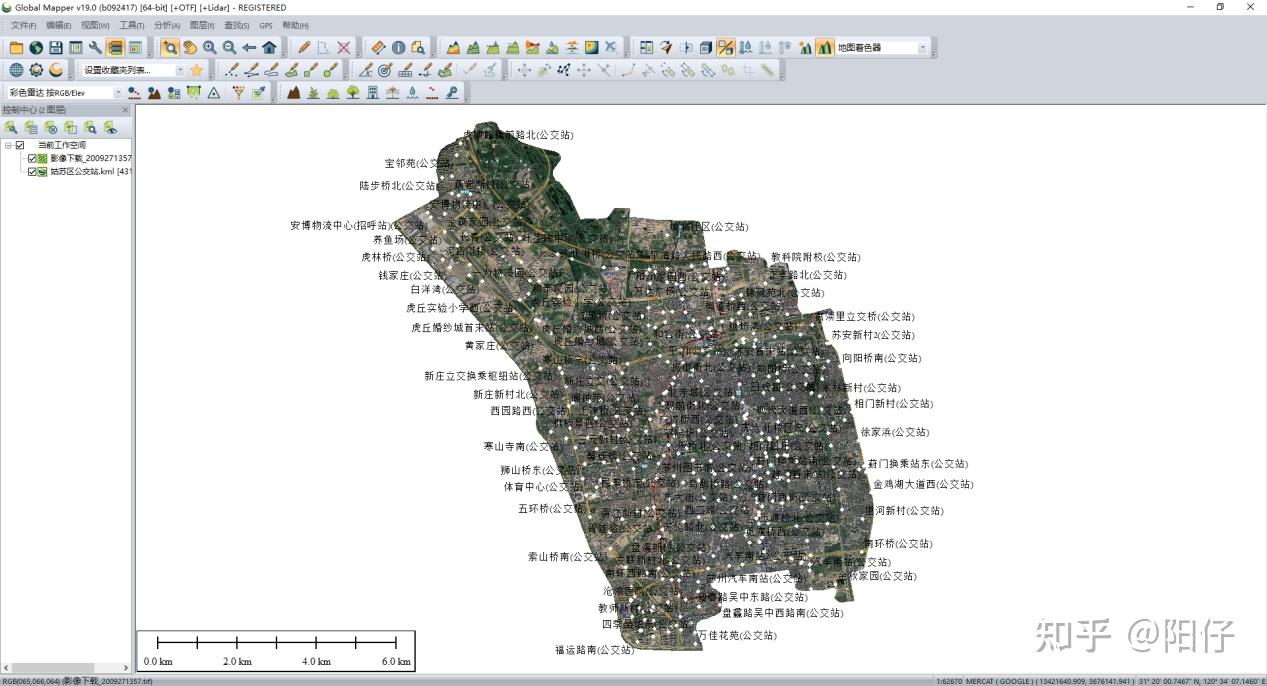Image resolution: width=1267 pixels, height=686 pixels.
Task: Close the 控制中心 panel
Action: tap(126, 110)
